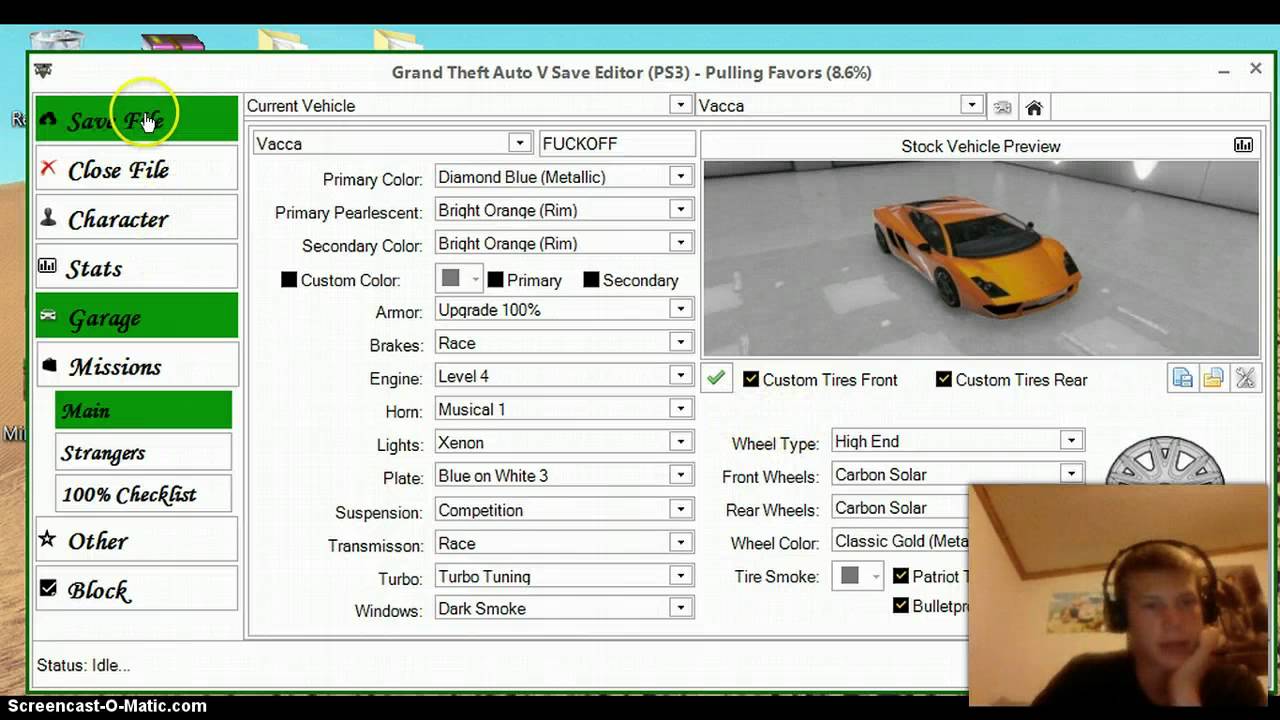
Task: Expand the Current Vehicle dropdown
Action: click(x=680, y=105)
